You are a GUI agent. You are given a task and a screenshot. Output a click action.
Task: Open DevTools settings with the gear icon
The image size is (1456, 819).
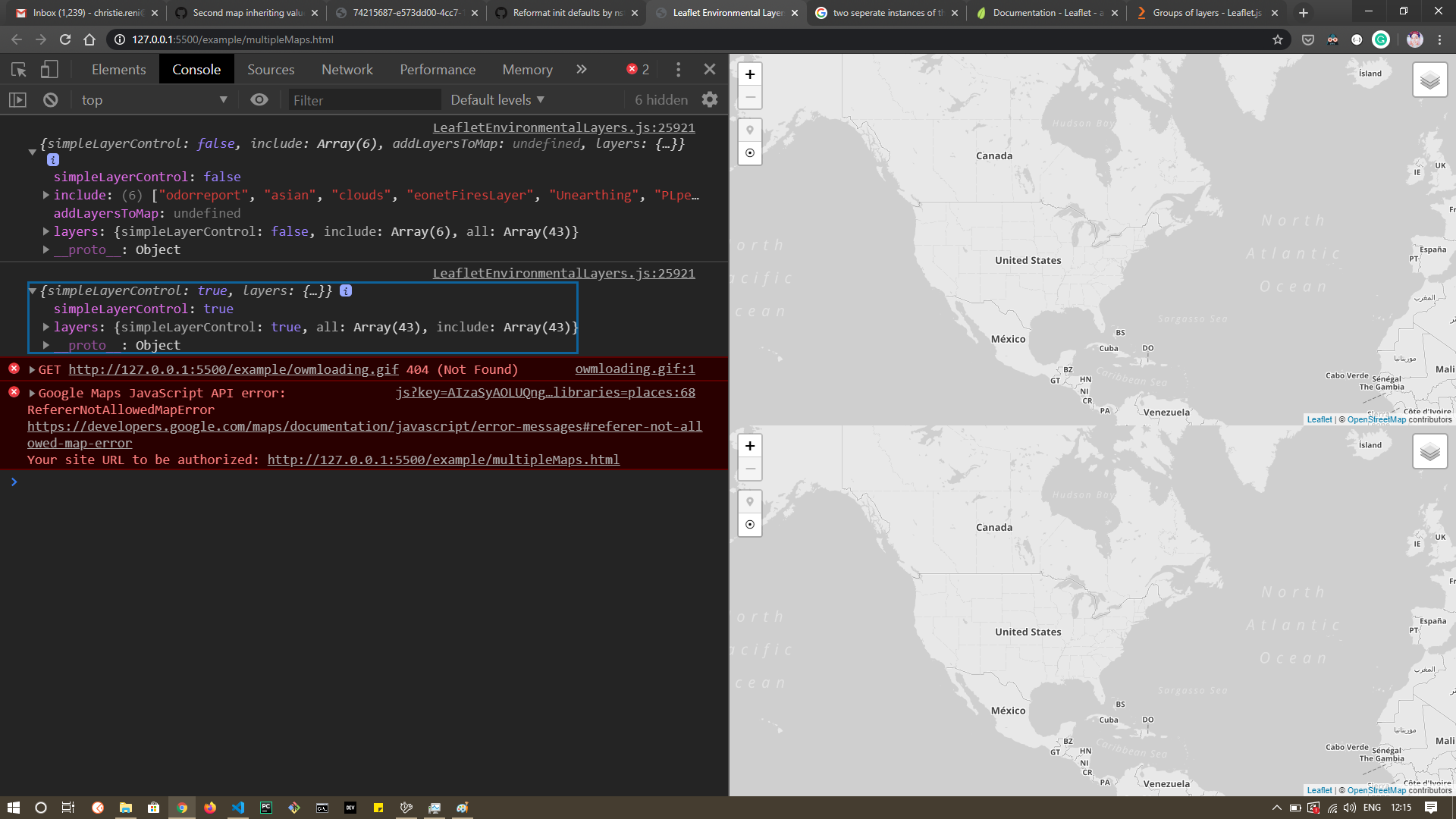point(709,99)
